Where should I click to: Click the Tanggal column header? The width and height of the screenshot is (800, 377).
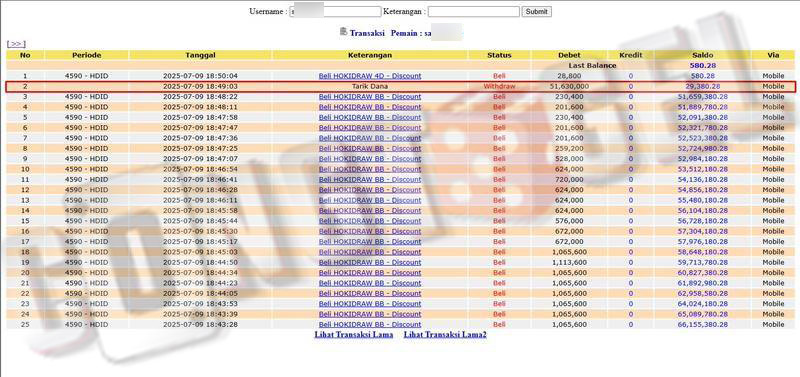click(x=200, y=55)
